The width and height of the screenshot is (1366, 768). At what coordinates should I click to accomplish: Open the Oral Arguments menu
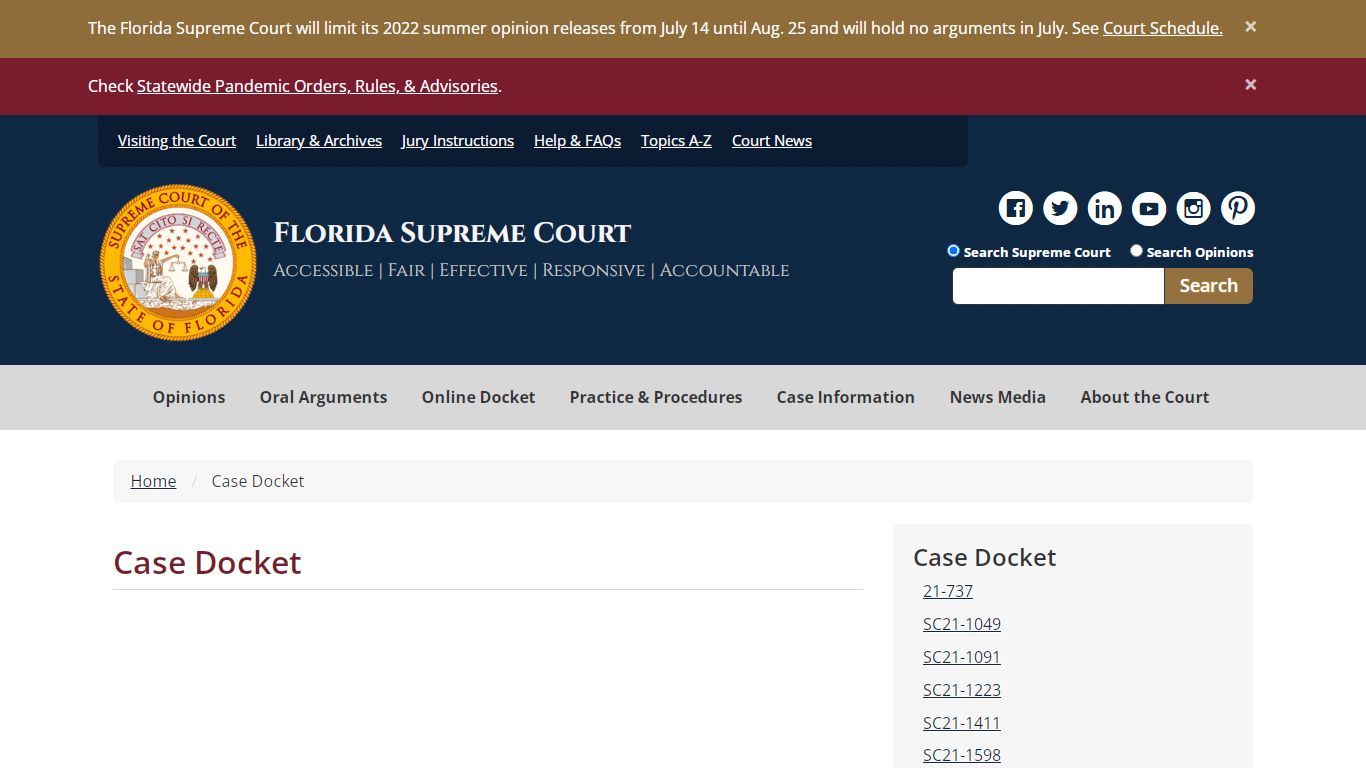pos(323,397)
